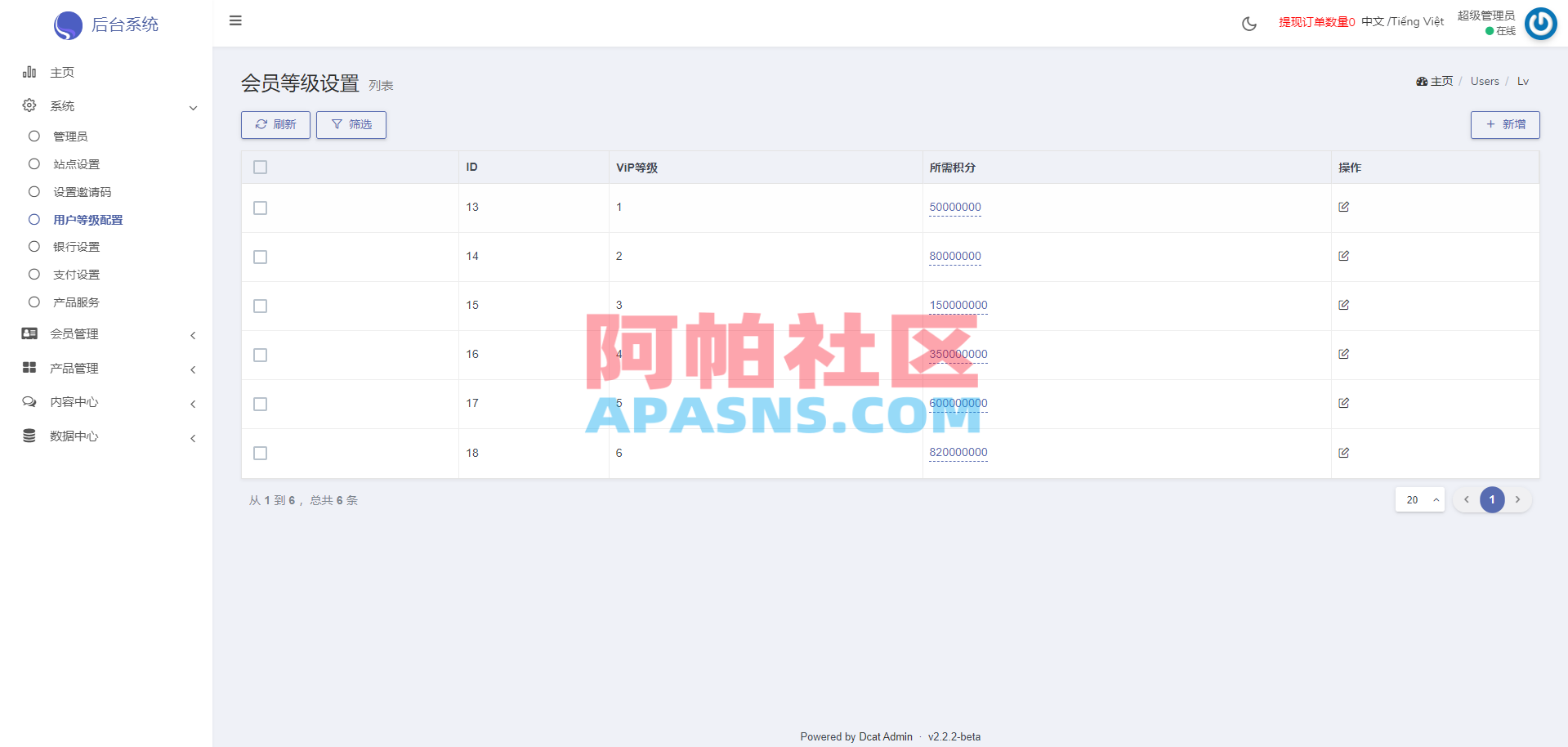The image size is (1568, 747).
Task: Select 银行设置 in the sidebar menu
Action: [75, 246]
